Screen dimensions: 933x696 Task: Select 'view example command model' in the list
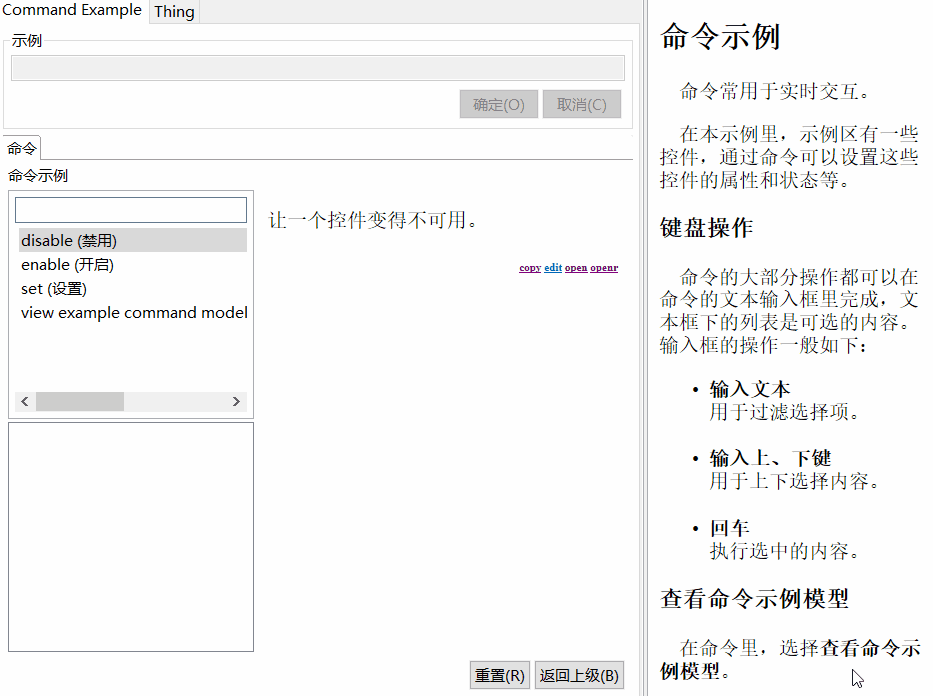[x=134, y=312]
